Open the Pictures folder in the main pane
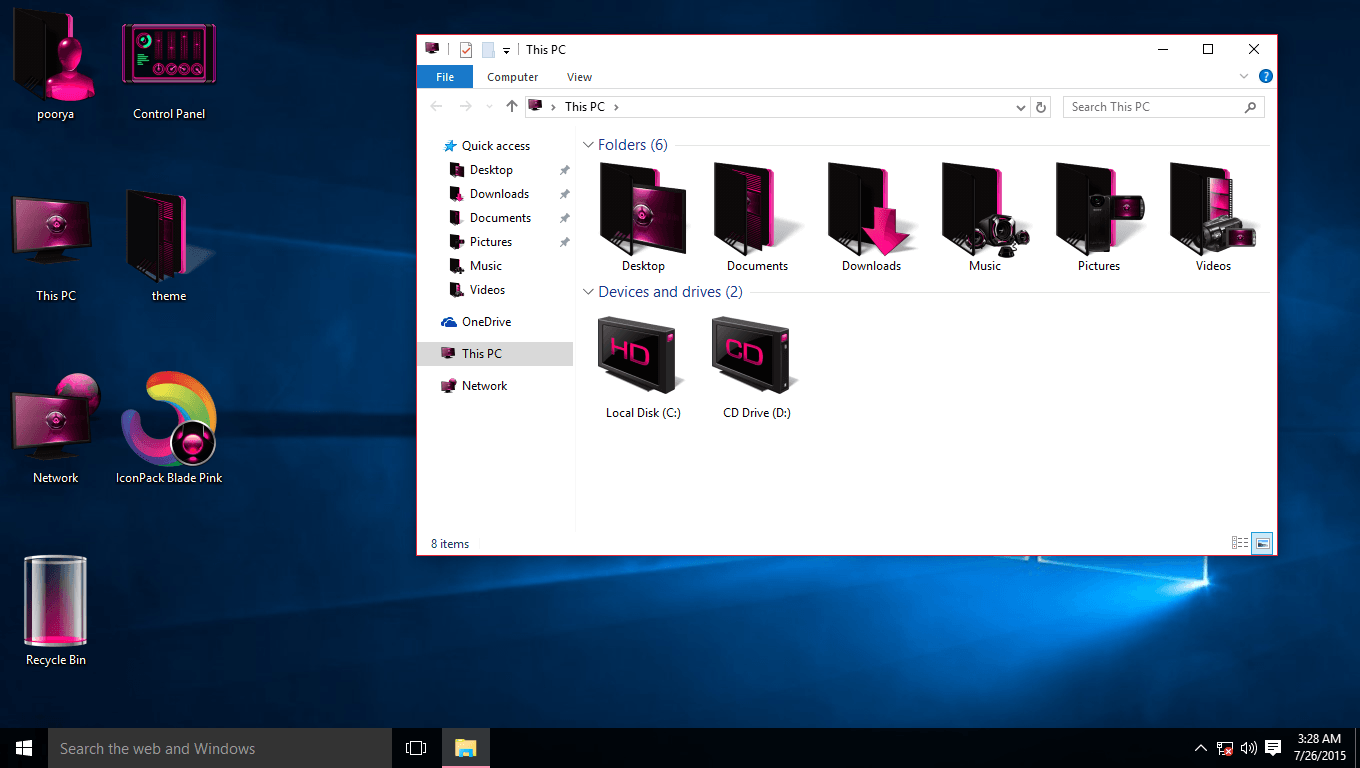The image size is (1360, 768). pyautogui.click(x=1098, y=210)
